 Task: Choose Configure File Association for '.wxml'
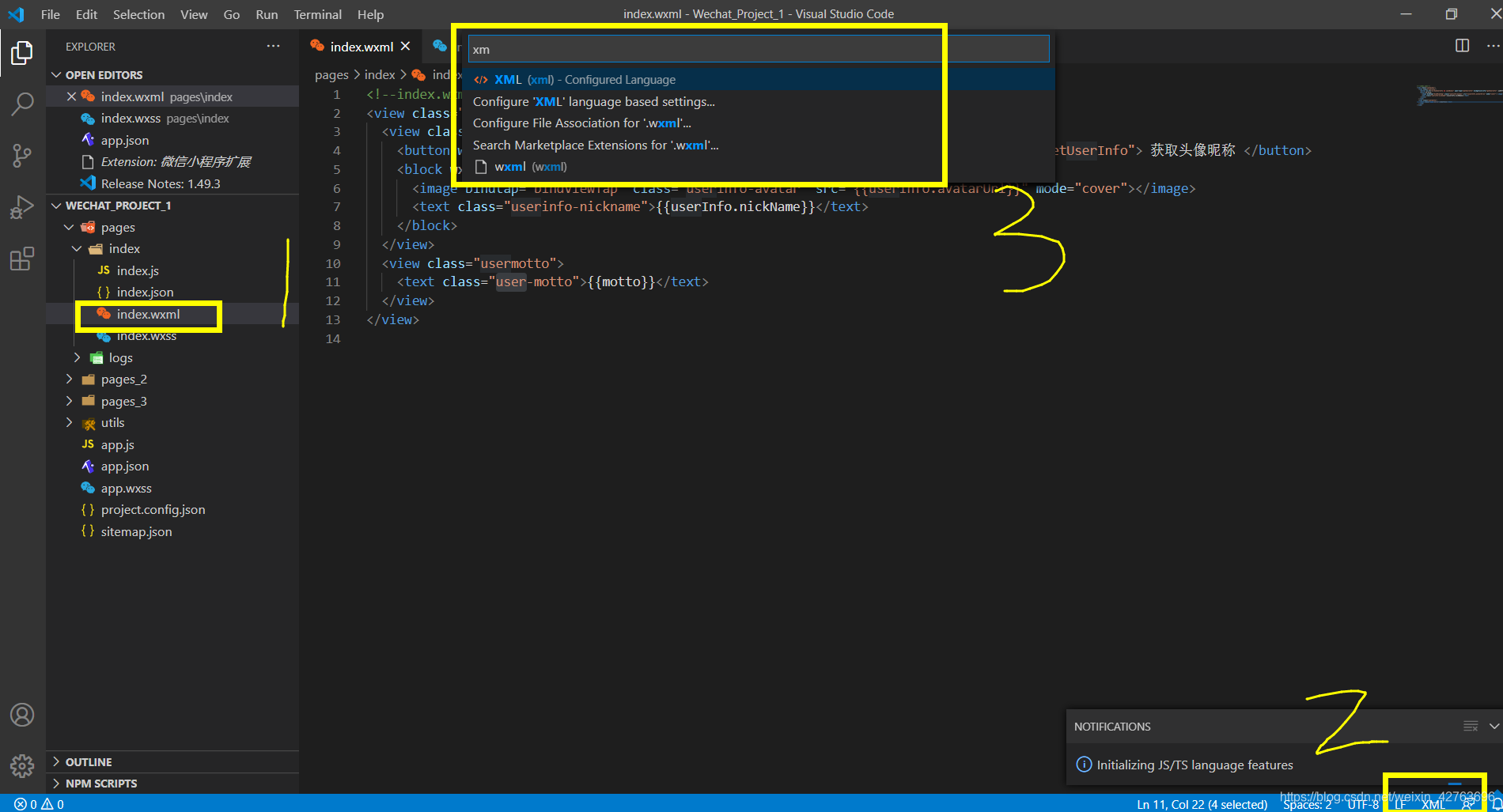[759, 123]
